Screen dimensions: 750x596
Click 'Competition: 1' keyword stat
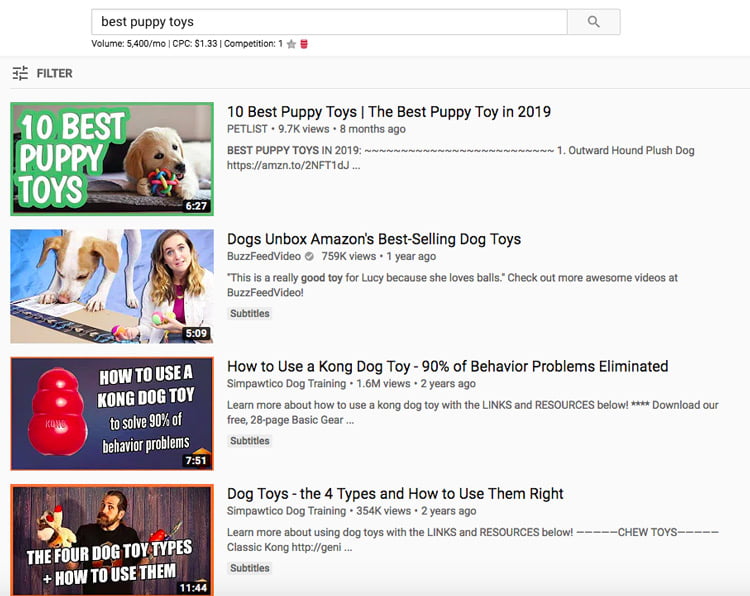pos(253,44)
